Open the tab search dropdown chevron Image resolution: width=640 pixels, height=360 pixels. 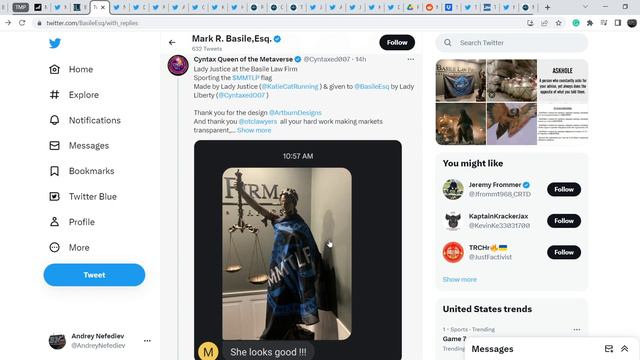585,7
